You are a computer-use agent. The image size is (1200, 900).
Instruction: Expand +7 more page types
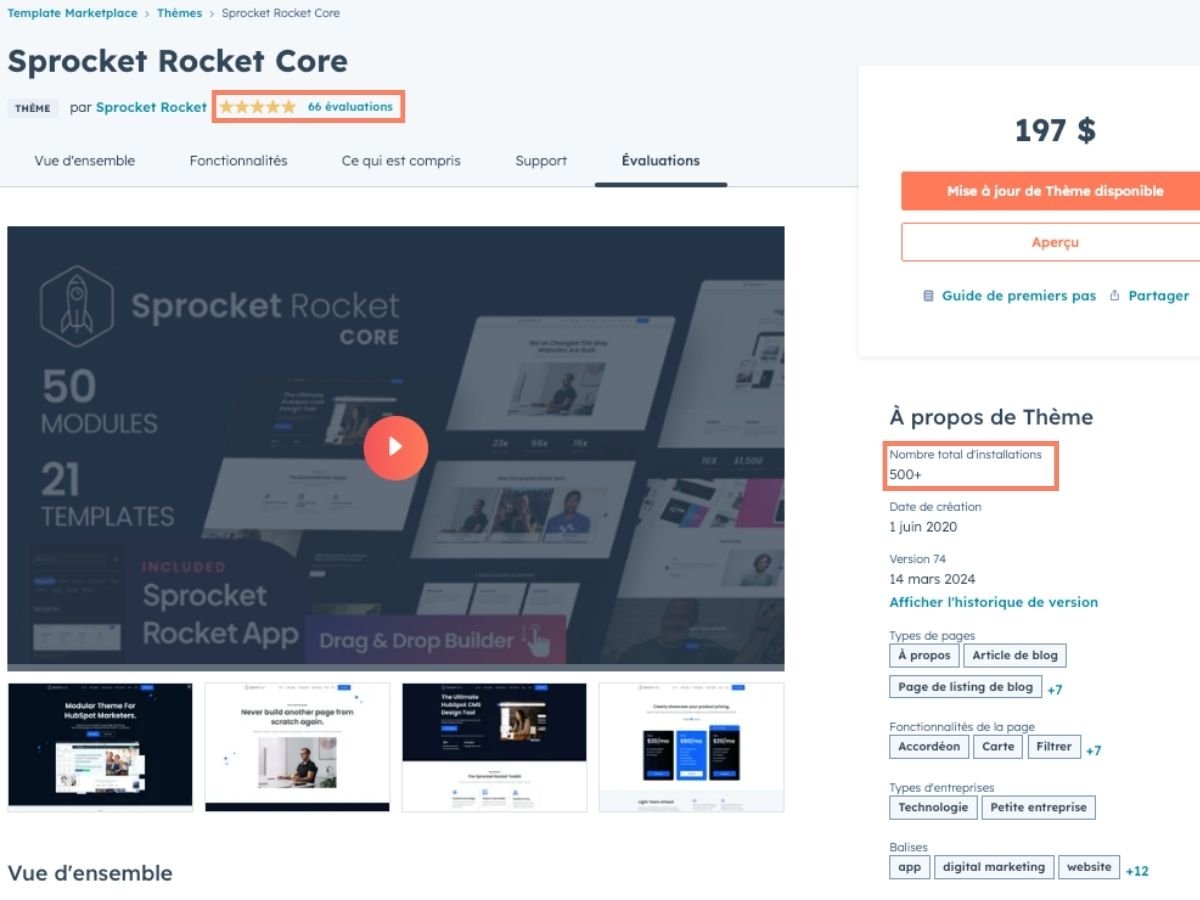[1055, 690]
